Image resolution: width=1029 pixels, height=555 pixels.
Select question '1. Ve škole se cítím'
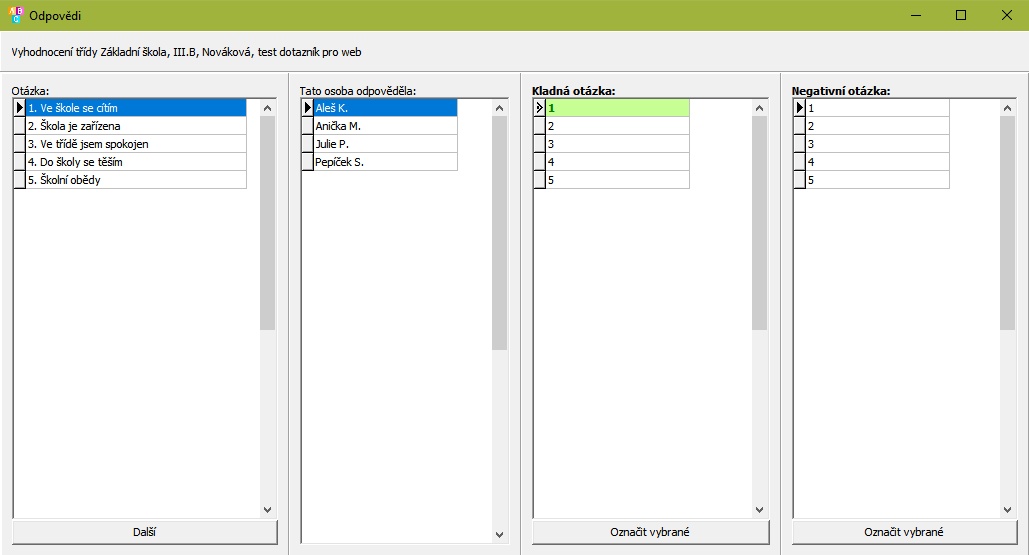[136, 108]
